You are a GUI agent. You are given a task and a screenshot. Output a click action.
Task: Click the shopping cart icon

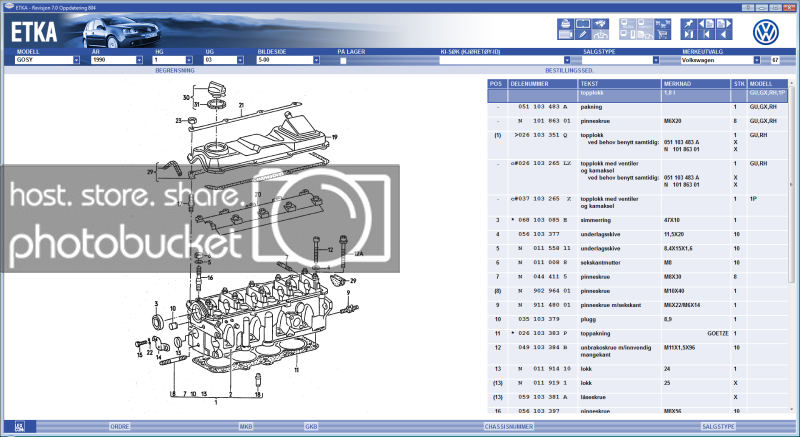click(x=662, y=34)
